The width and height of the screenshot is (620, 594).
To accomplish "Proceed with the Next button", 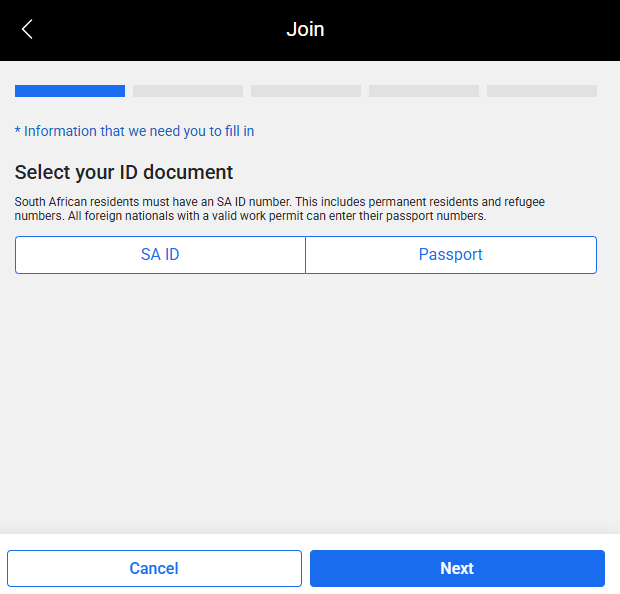I will pyautogui.click(x=457, y=568).
